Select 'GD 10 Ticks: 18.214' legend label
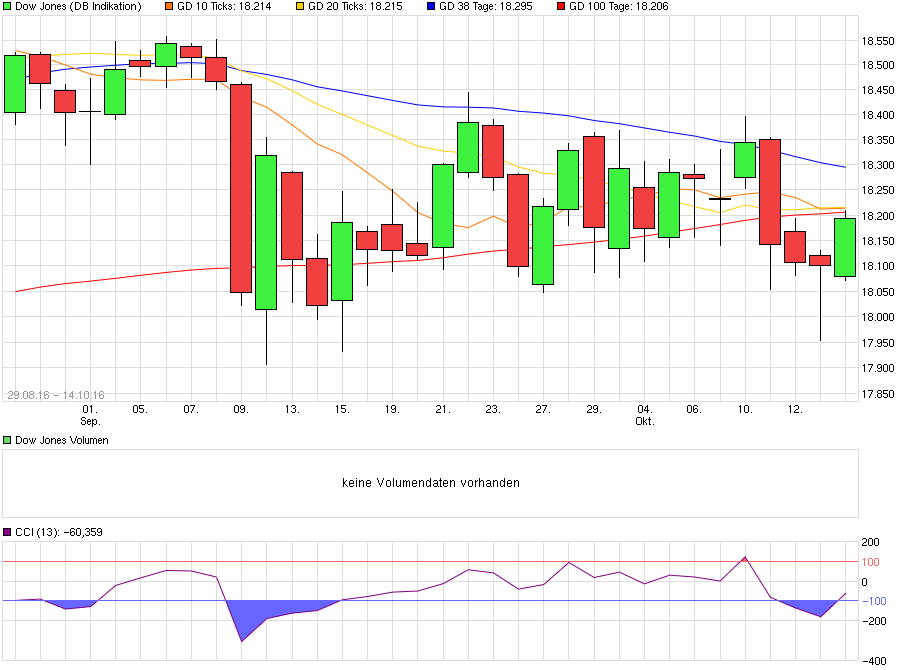This screenshot has height=670, width=900. click(x=224, y=6)
